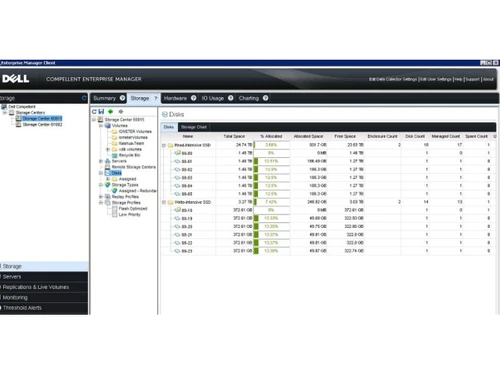The height and width of the screenshot is (375, 500).
Task: Click the disk icon beside the Disks heading
Action: point(165,114)
